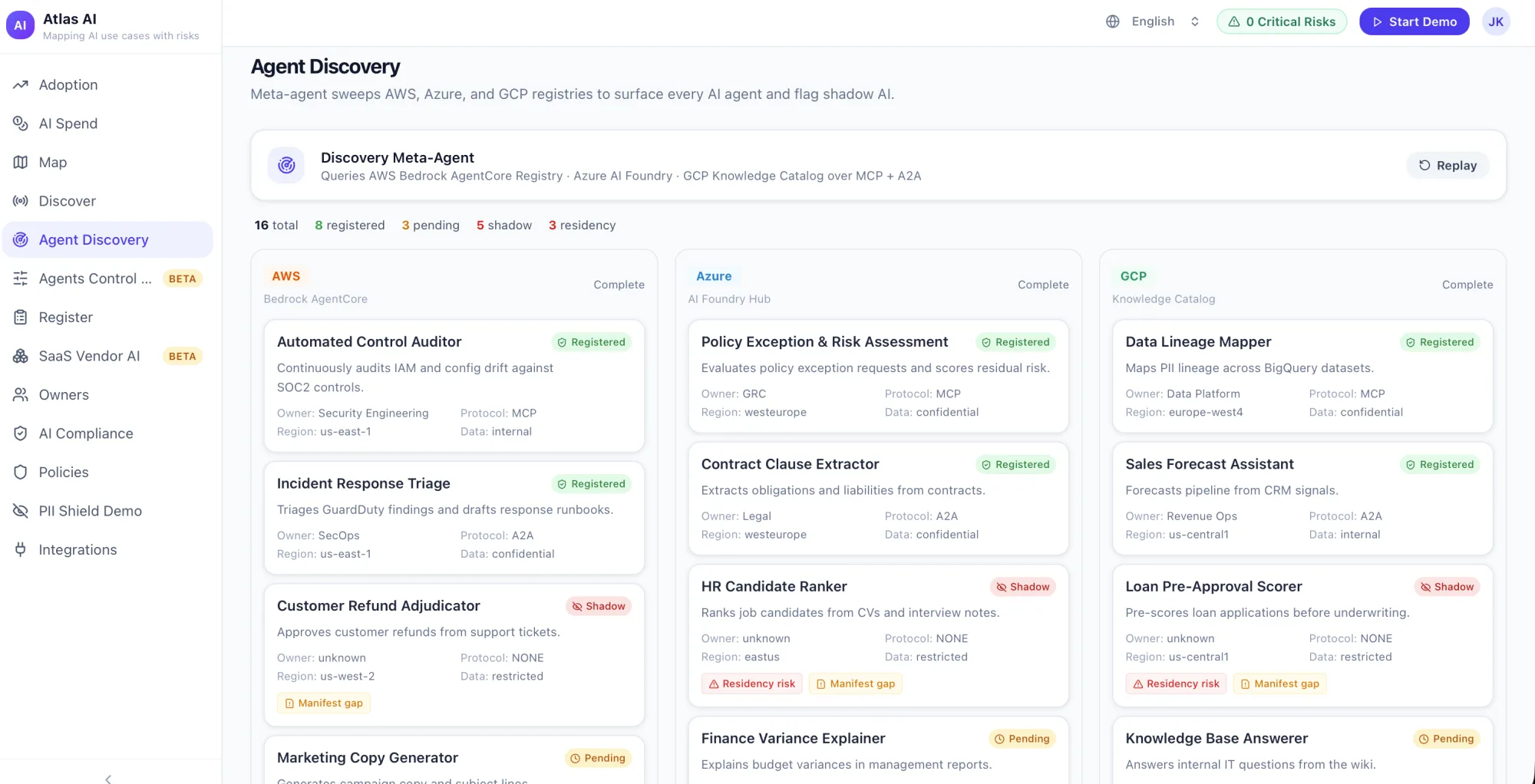Image resolution: width=1535 pixels, height=784 pixels.
Task: Click the '3 pending' count
Action: (430, 225)
